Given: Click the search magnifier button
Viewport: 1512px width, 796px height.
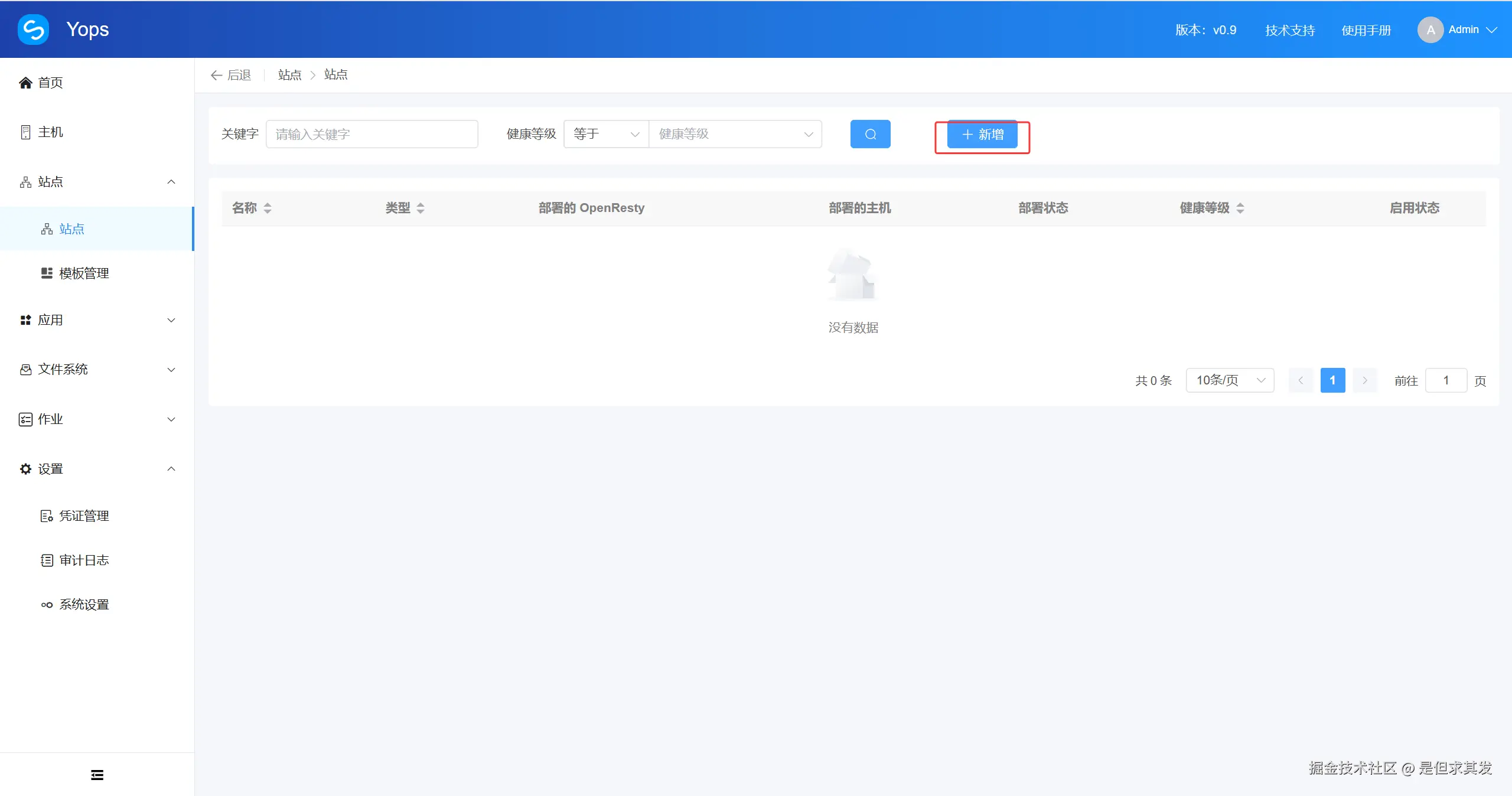Looking at the screenshot, I should (870, 134).
